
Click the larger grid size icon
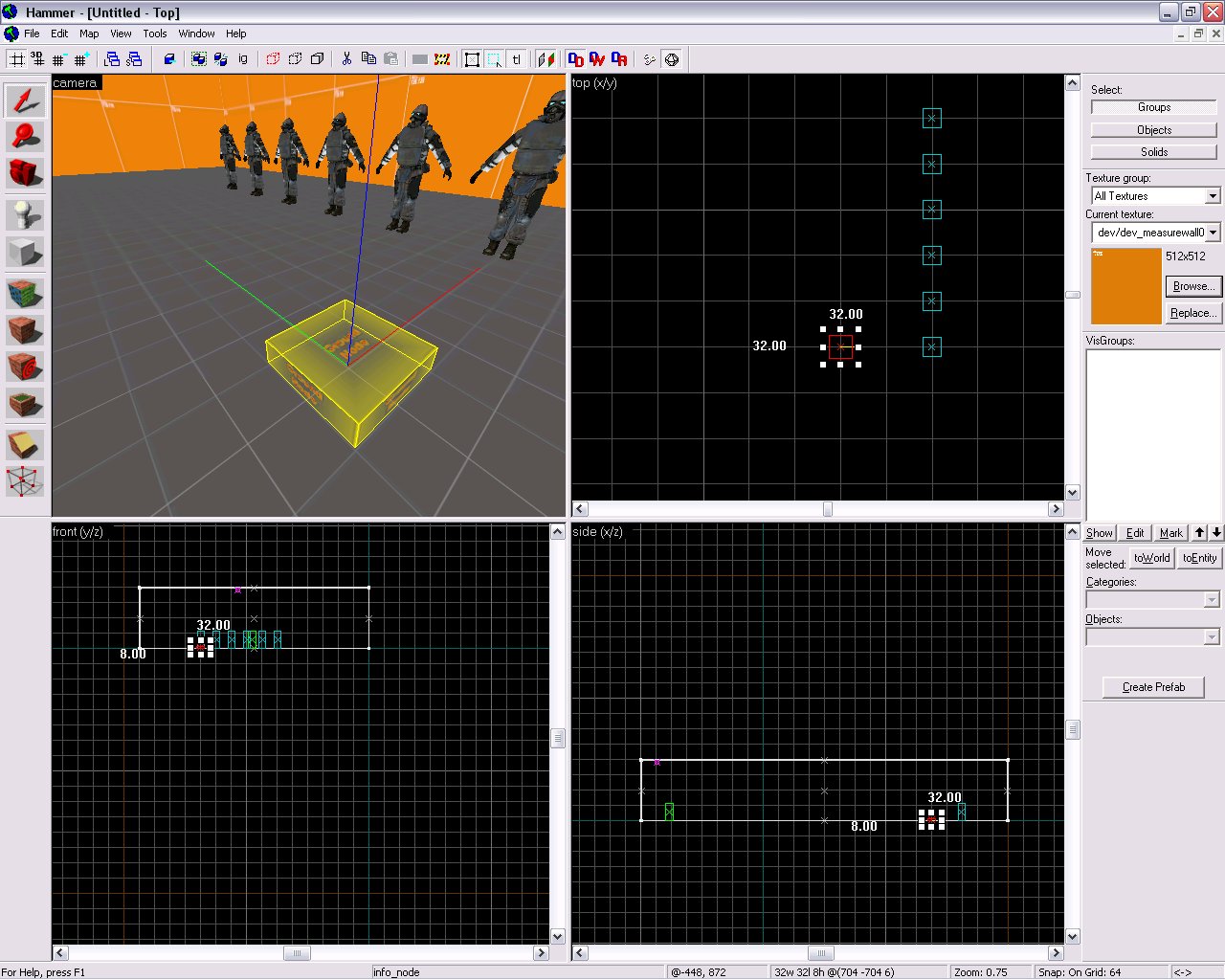coord(81,59)
